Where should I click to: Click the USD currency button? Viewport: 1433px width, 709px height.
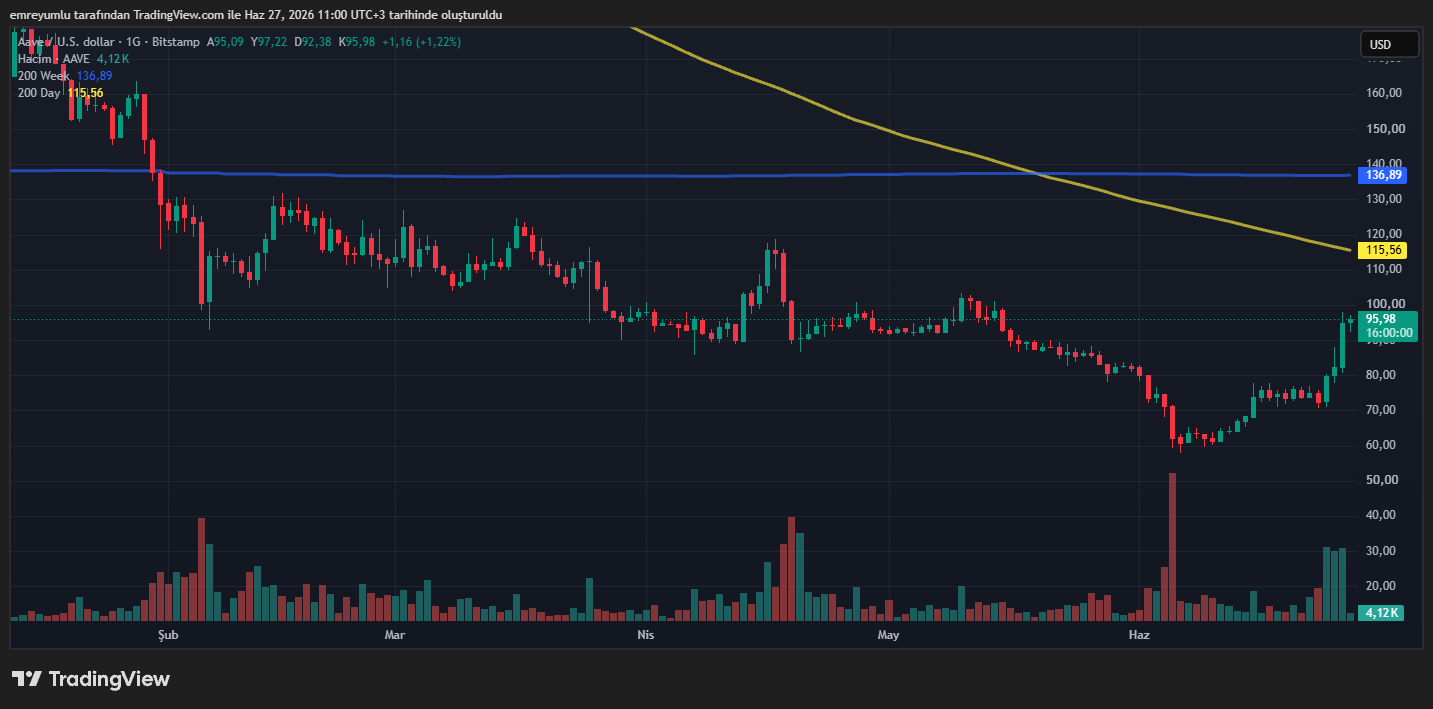click(1389, 44)
